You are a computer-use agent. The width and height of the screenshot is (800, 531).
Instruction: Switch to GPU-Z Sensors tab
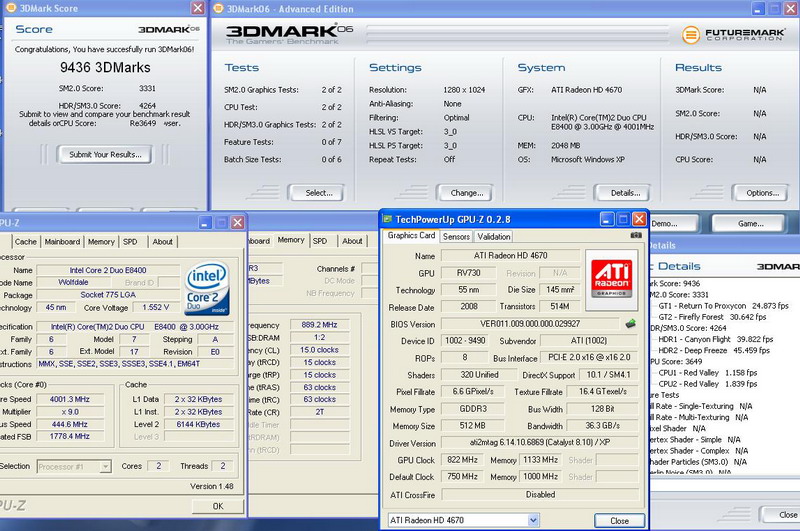point(456,236)
